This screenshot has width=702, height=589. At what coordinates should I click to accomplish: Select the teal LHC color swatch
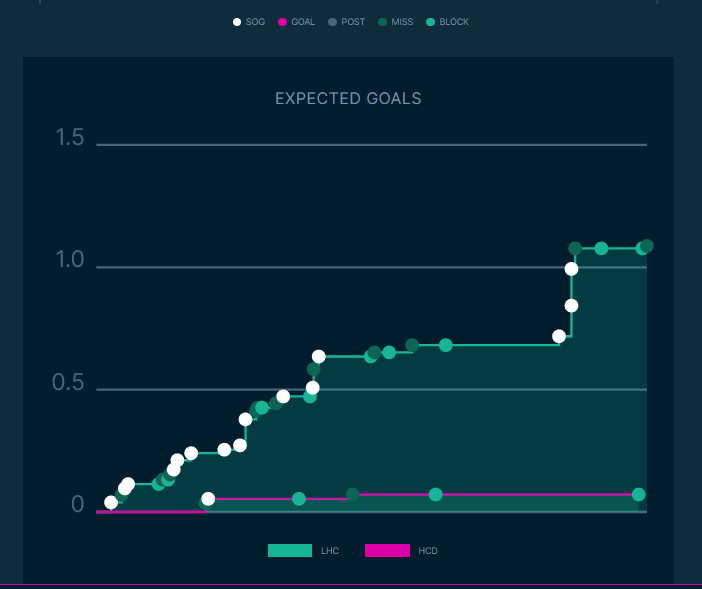coord(290,550)
